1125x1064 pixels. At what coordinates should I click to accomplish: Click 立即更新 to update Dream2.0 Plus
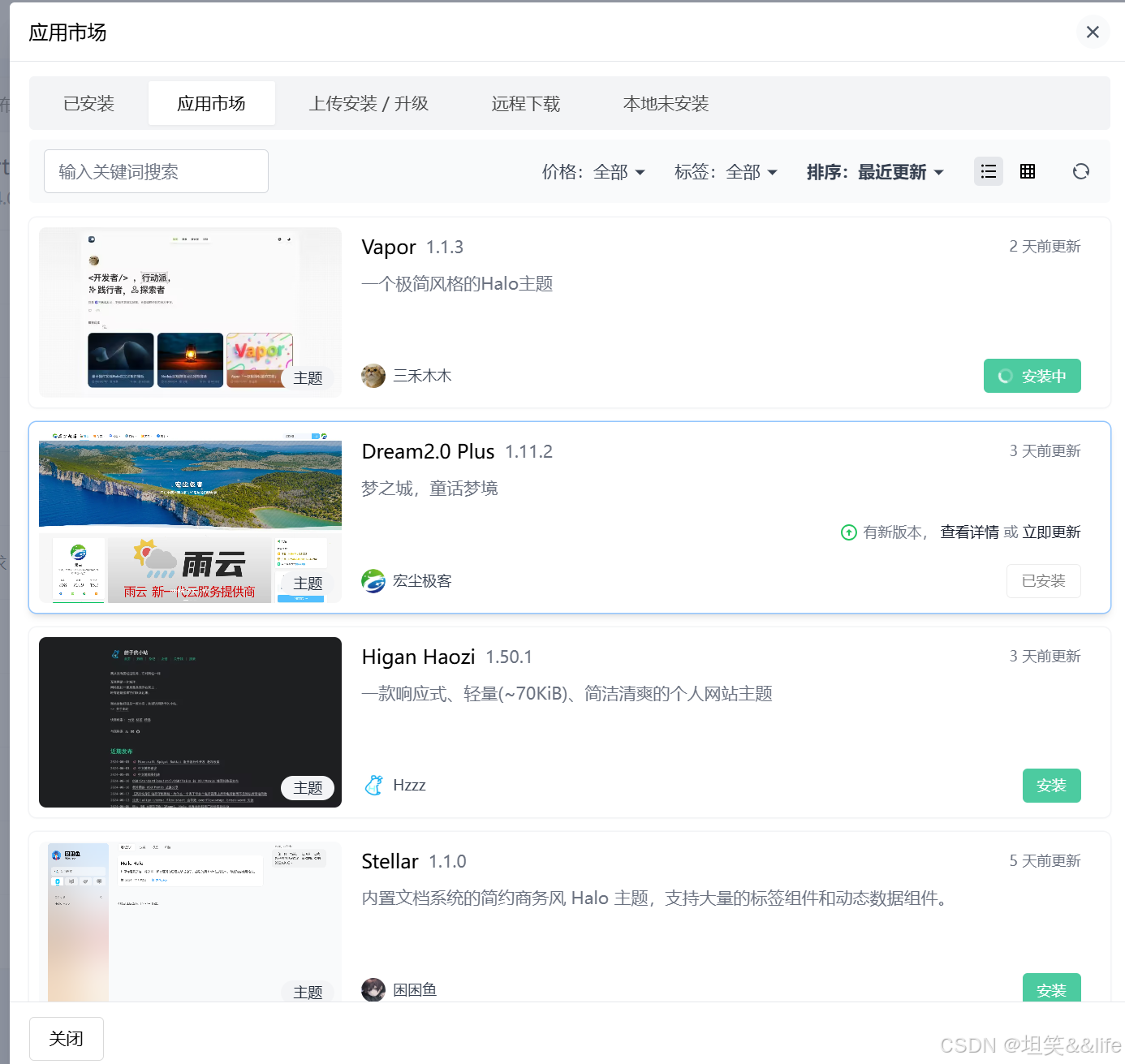(1051, 532)
